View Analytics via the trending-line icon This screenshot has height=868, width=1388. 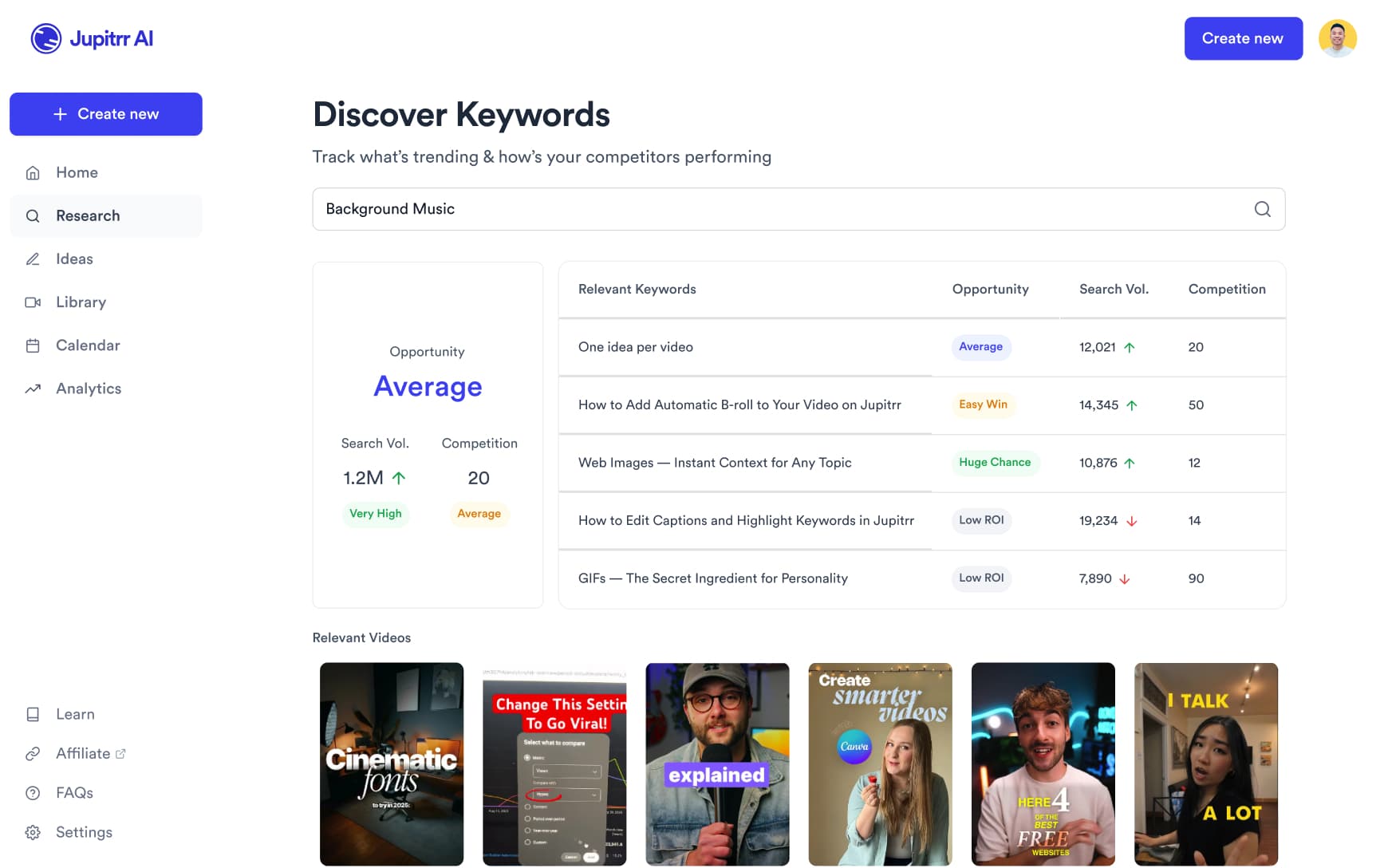(33, 389)
